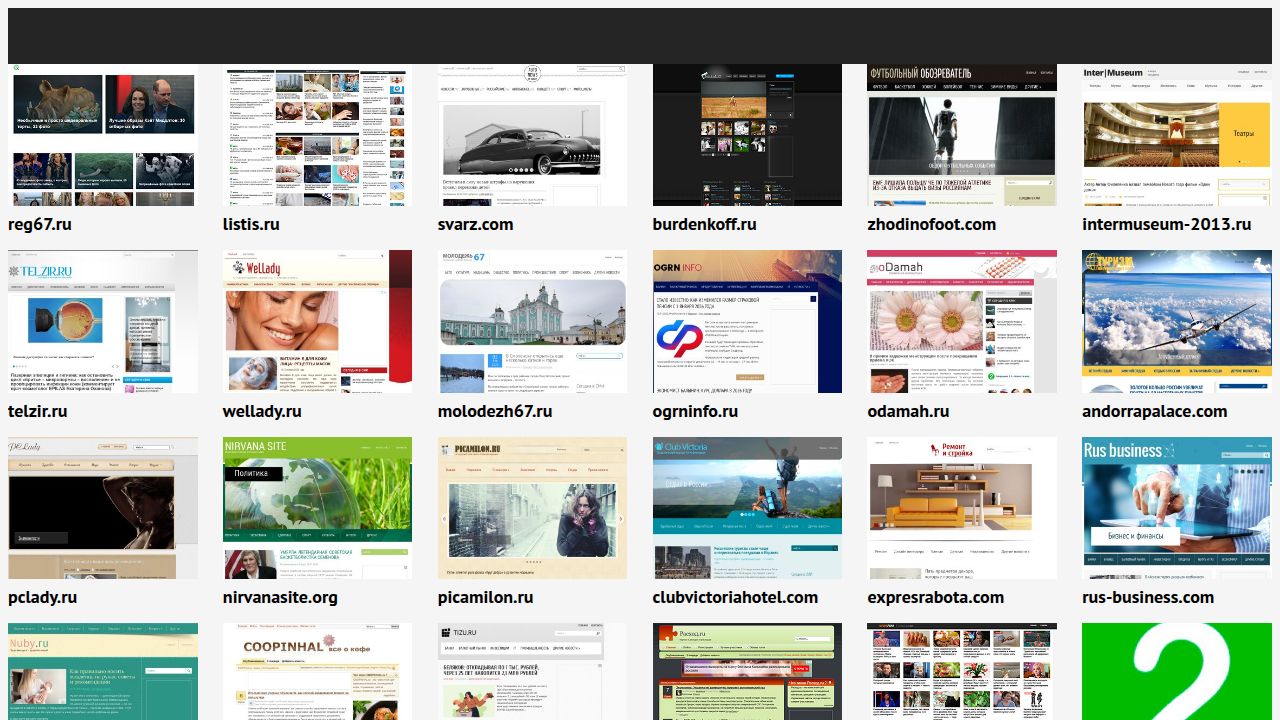This screenshot has height=720, width=1280.
Task: Open the molodezh67.ru cathedral thumbnail
Action: (532, 321)
